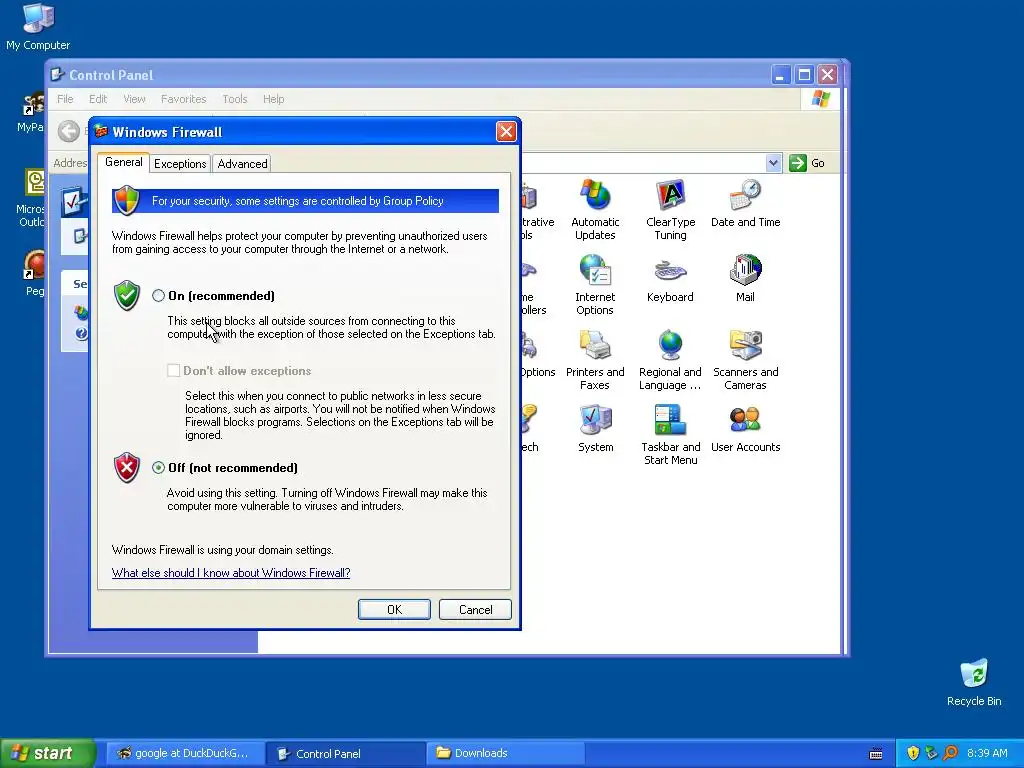
Task: Click keyboard icon on taskbar
Action: [876, 754]
